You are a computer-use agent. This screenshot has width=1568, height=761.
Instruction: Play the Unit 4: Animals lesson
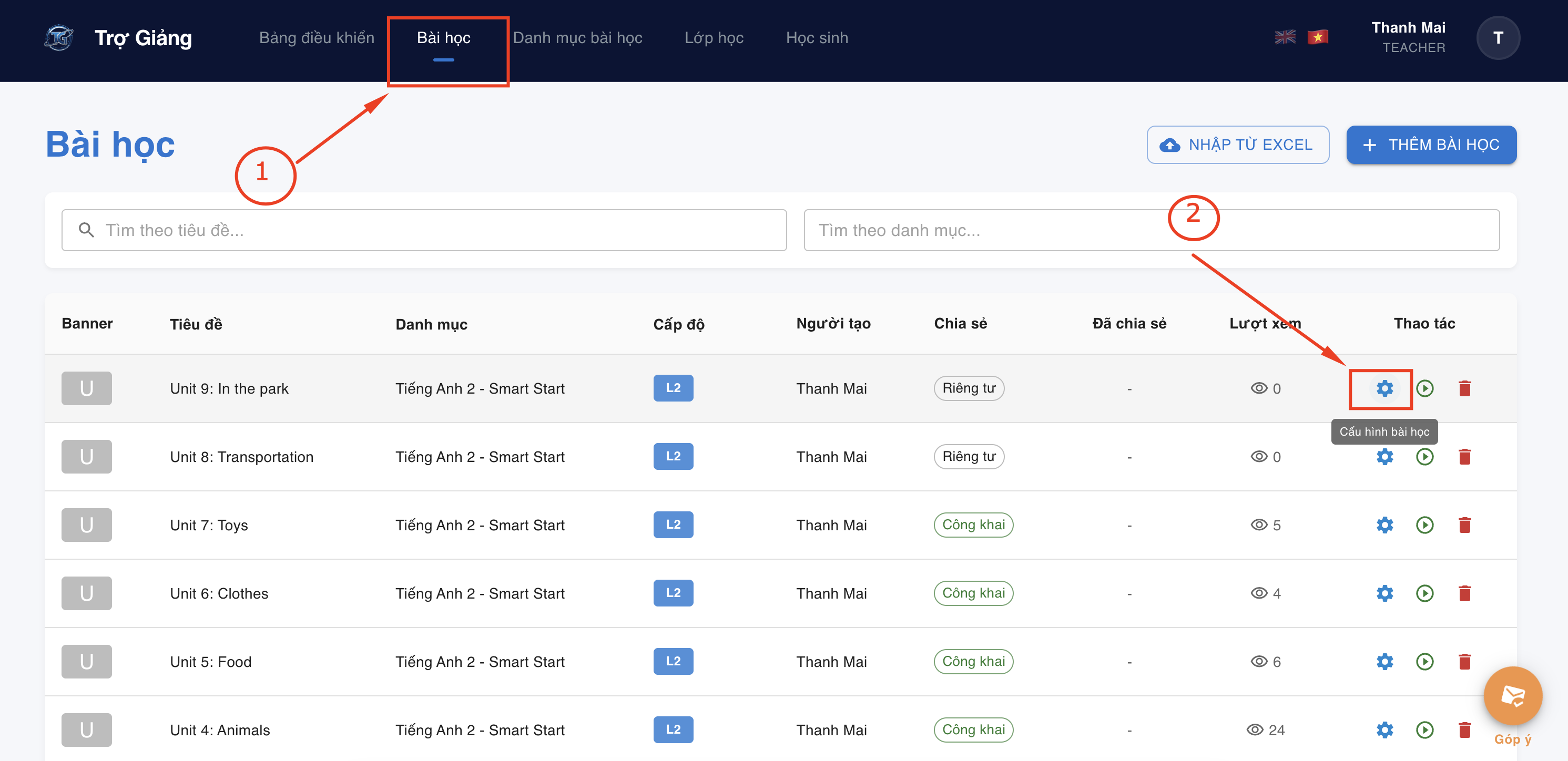point(1424,730)
